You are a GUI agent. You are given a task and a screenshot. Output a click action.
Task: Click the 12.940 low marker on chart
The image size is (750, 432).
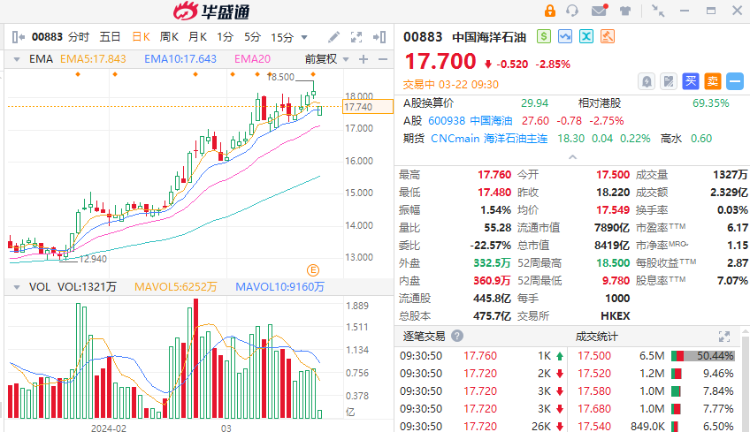(93, 259)
